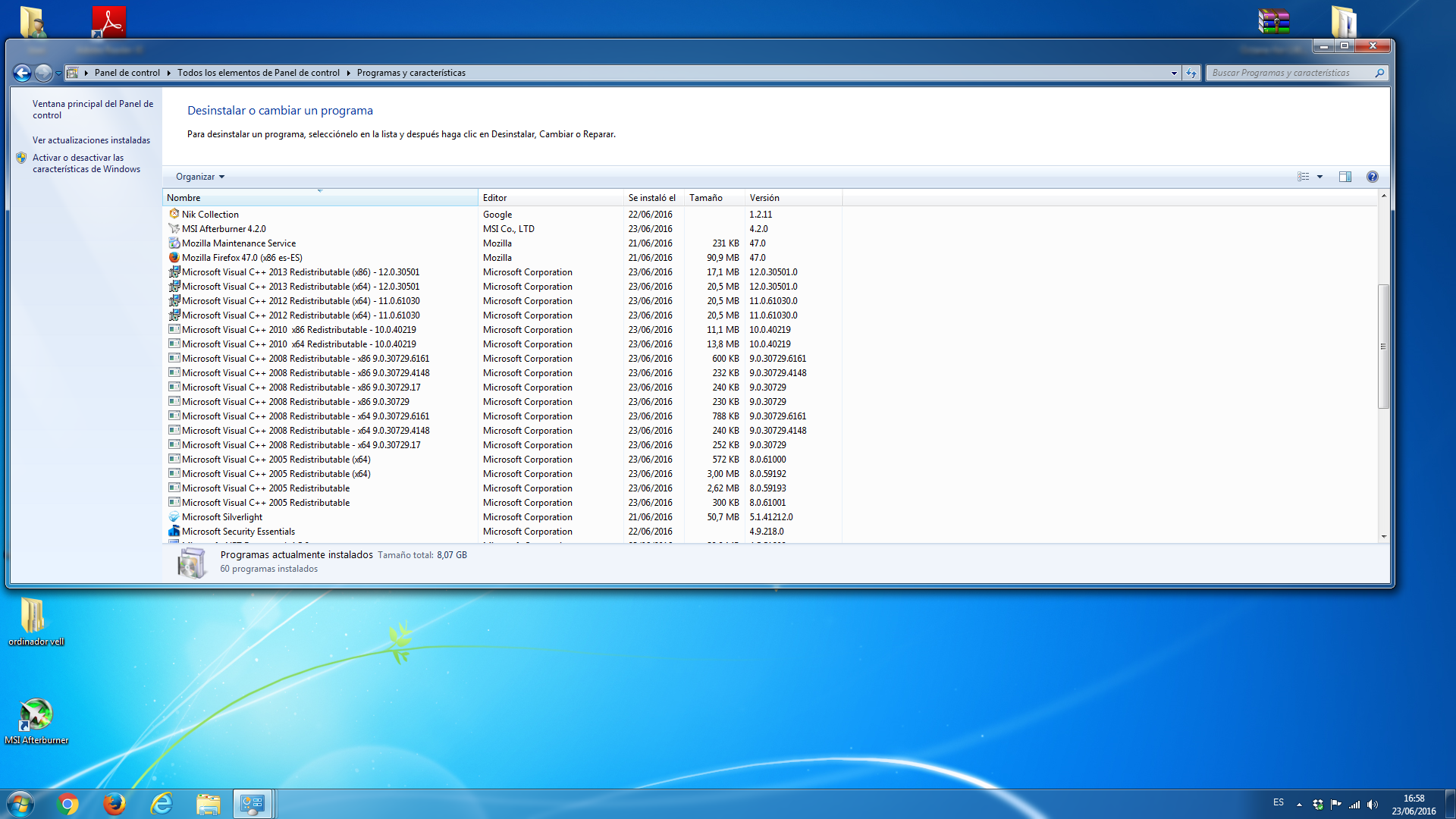Click the view style icon

click(x=1303, y=177)
